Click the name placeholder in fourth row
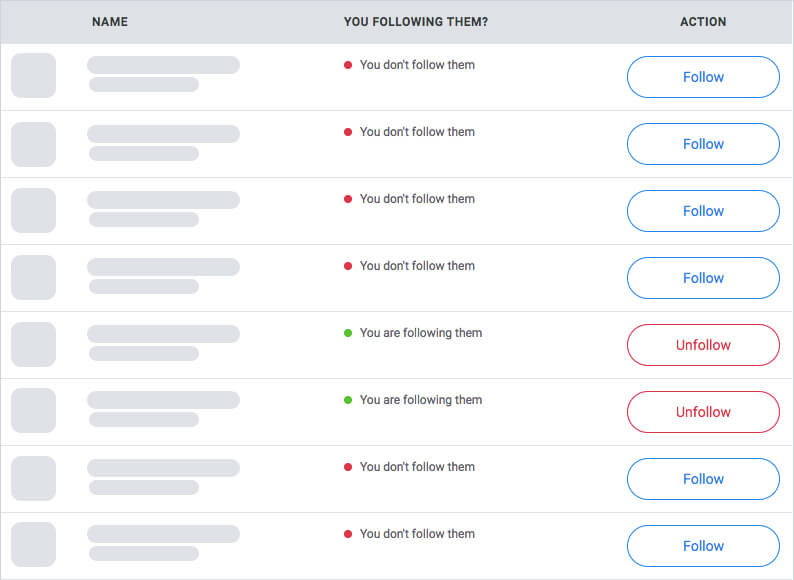794x580 pixels. tap(163, 267)
